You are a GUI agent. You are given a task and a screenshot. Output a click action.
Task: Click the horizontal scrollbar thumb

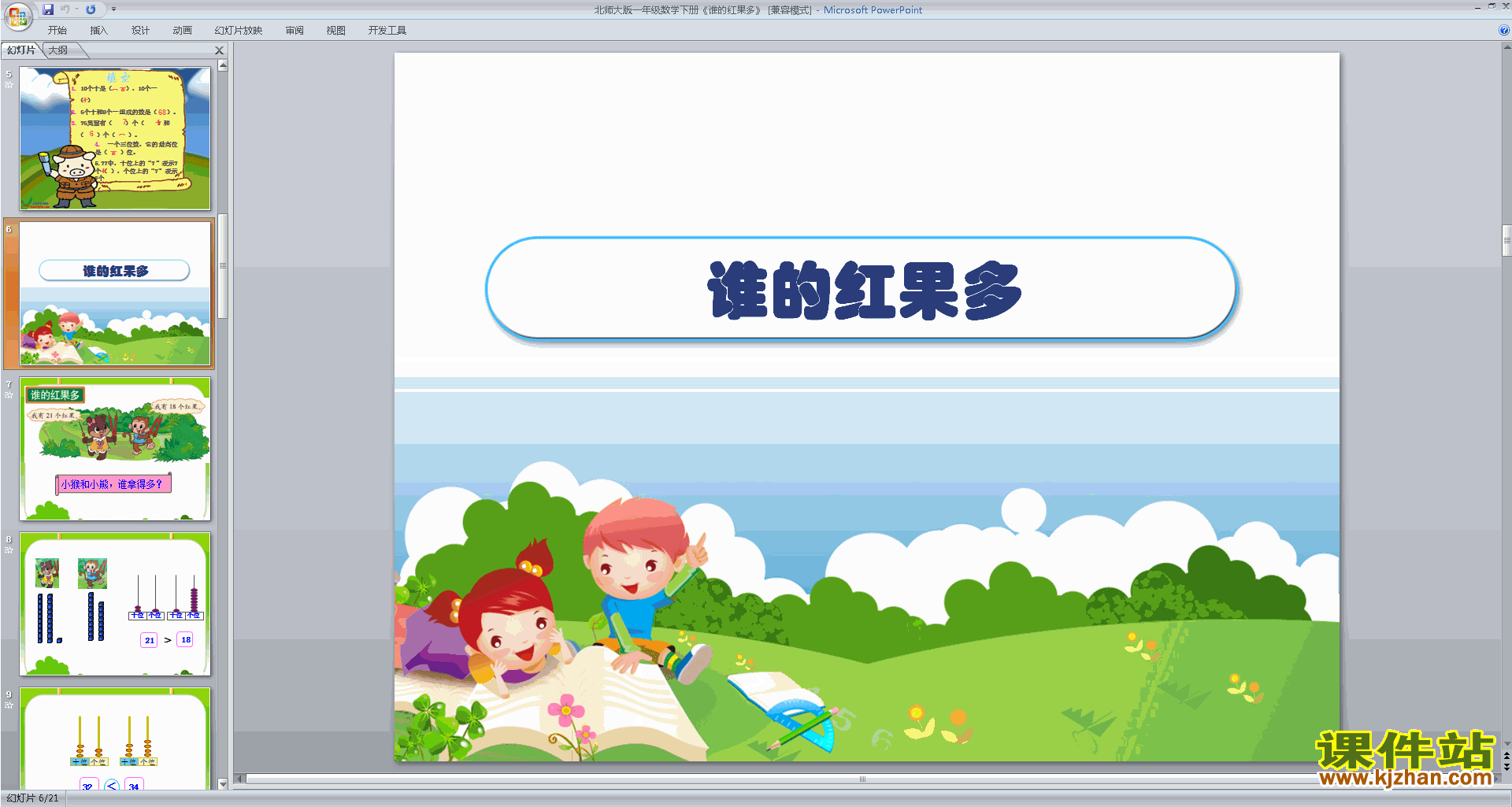coord(862,779)
